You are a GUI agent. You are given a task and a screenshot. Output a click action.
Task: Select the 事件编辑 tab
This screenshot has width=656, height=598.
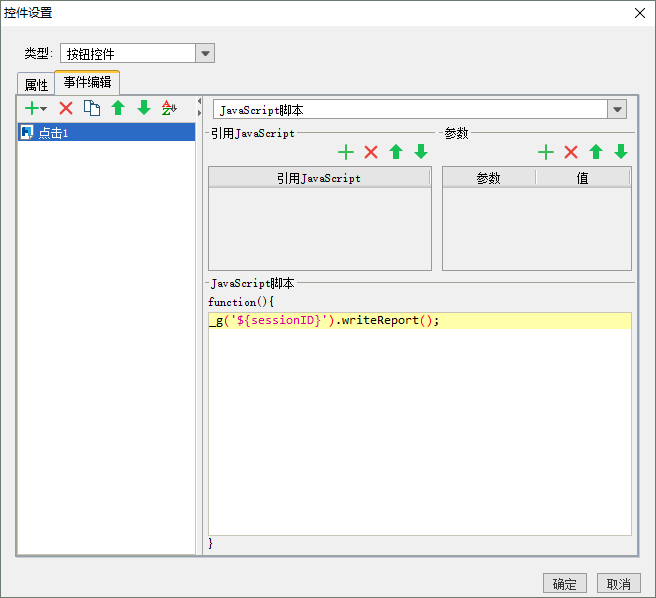87,82
